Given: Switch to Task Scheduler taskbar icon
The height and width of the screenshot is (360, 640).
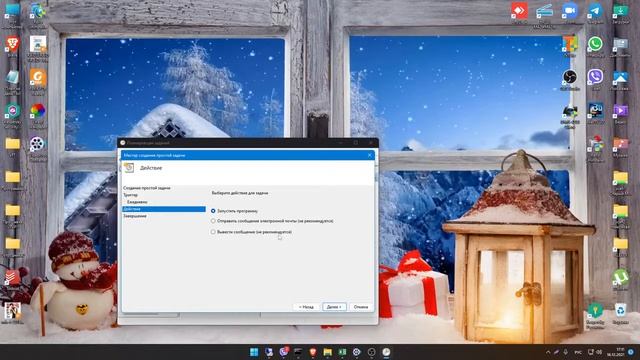Looking at the screenshot, I should [x=386, y=352].
